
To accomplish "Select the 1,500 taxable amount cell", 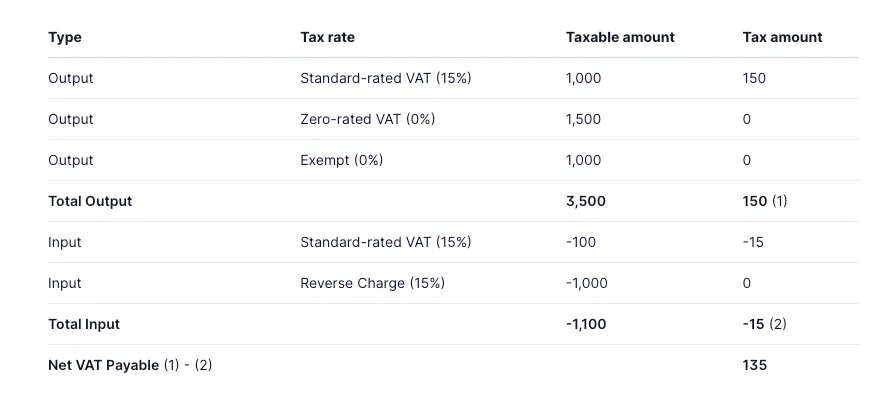I will pyautogui.click(x=583, y=119).
